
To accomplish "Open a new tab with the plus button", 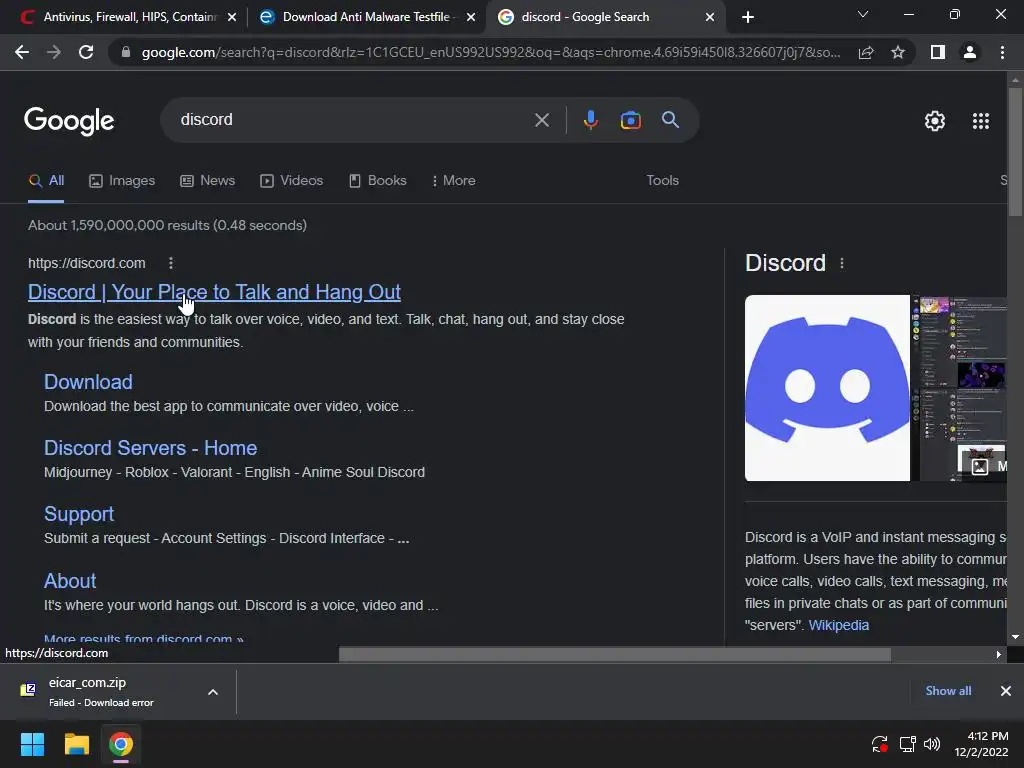I will [x=748, y=17].
